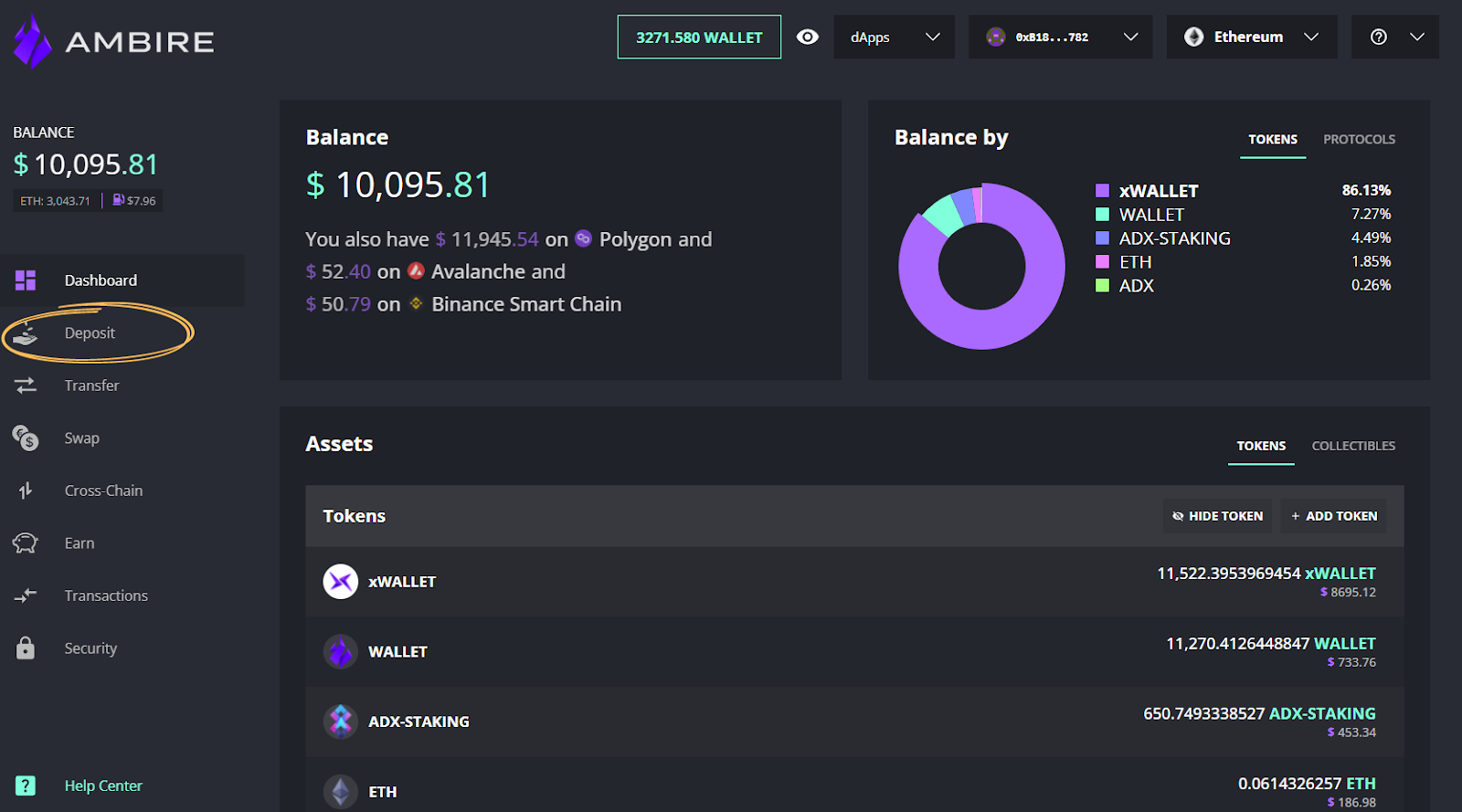The height and width of the screenshot is (812, 1462).
Task: Click the Earn piggy bank icon
Action: tap(26, 543)
